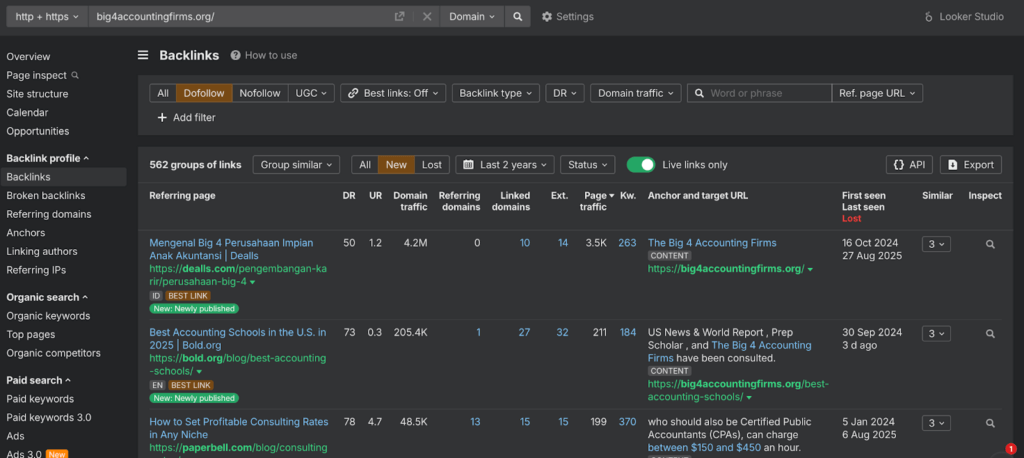Click Add filter

(x=186, y=117)
